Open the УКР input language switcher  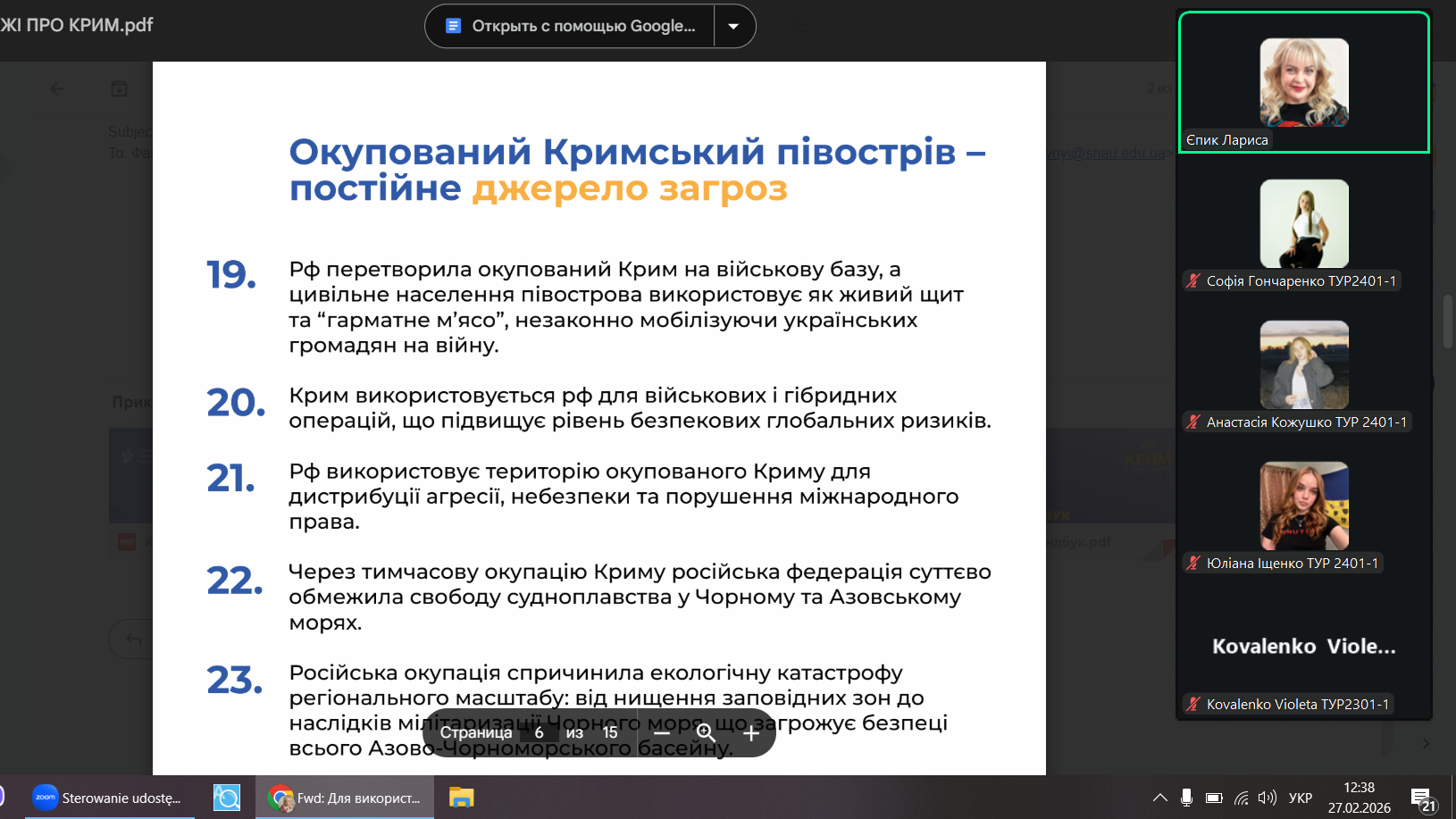pyautogui.click(x=1301, y=798)
